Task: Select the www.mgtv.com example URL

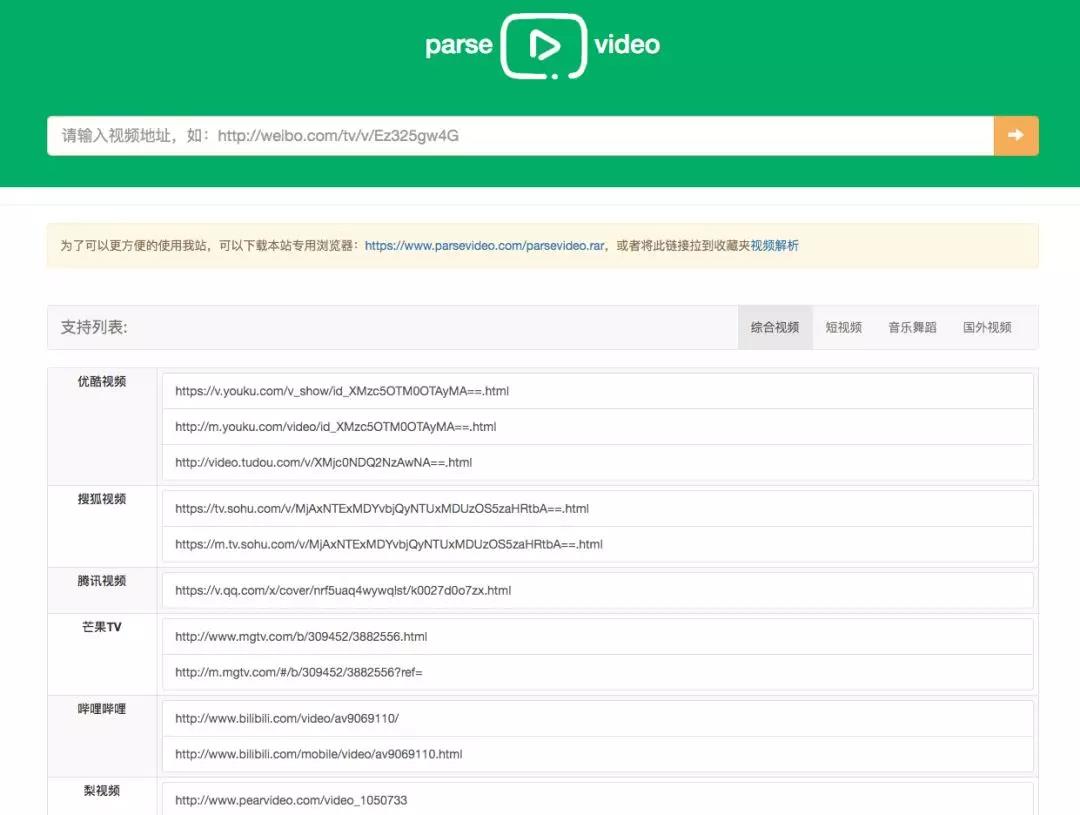Action: (x=301, y=637)
